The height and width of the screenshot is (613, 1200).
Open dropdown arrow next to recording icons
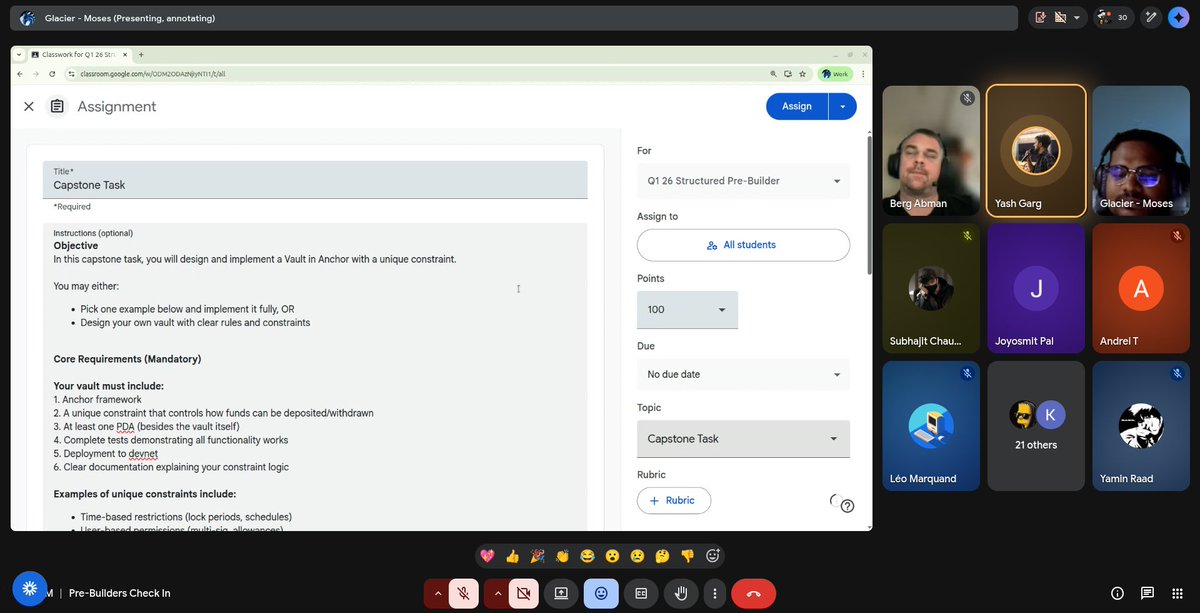(x=1077, y=17)
